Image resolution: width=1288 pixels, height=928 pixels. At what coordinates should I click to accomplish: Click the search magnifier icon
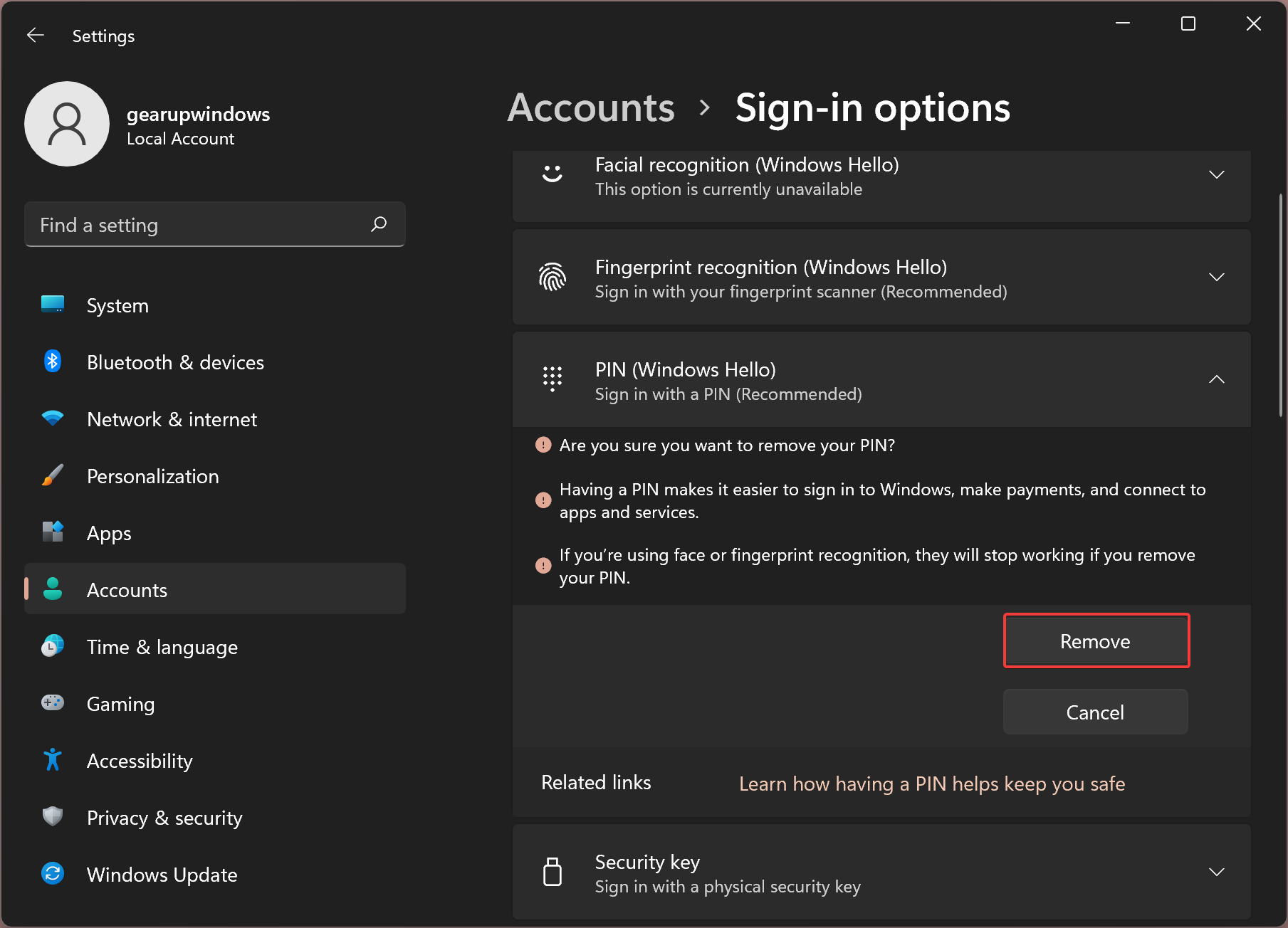(379, 224)
